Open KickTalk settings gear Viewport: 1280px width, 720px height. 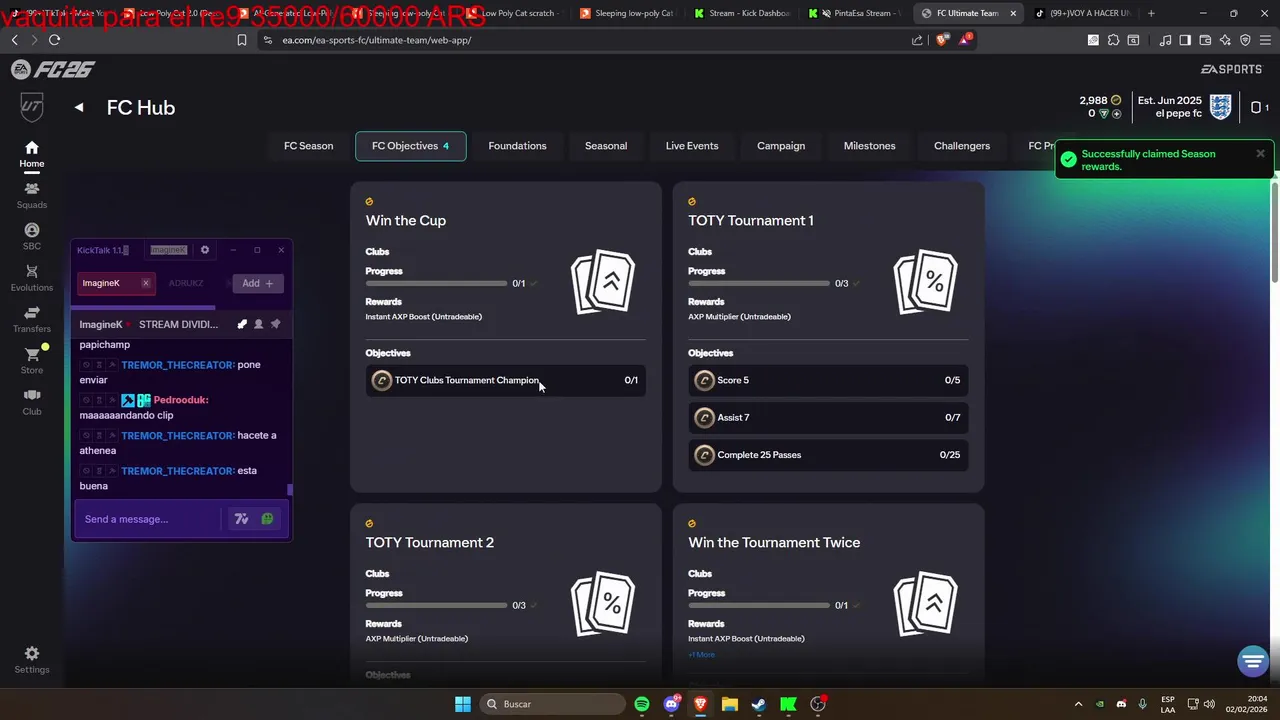click(x=205, y=250)
